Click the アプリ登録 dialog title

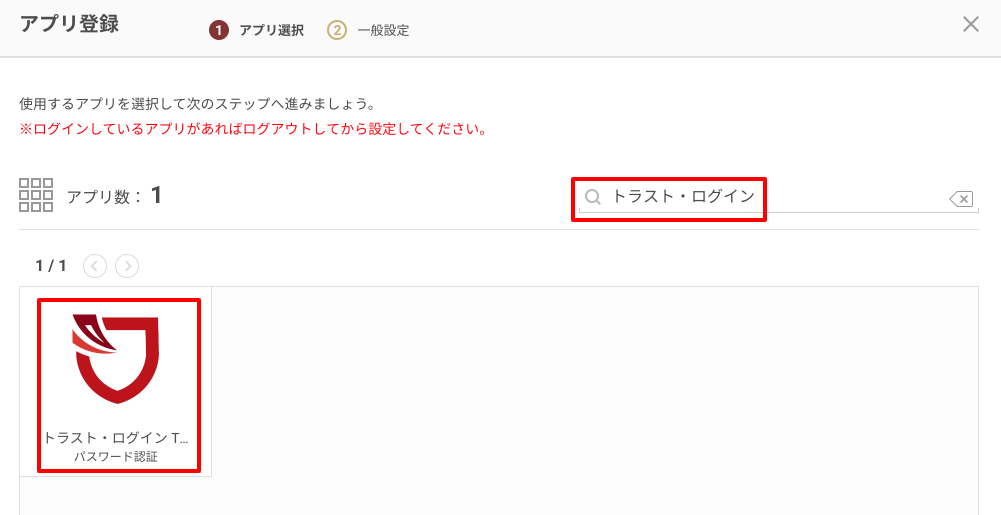pyautogui.click(x=70, y=24)
